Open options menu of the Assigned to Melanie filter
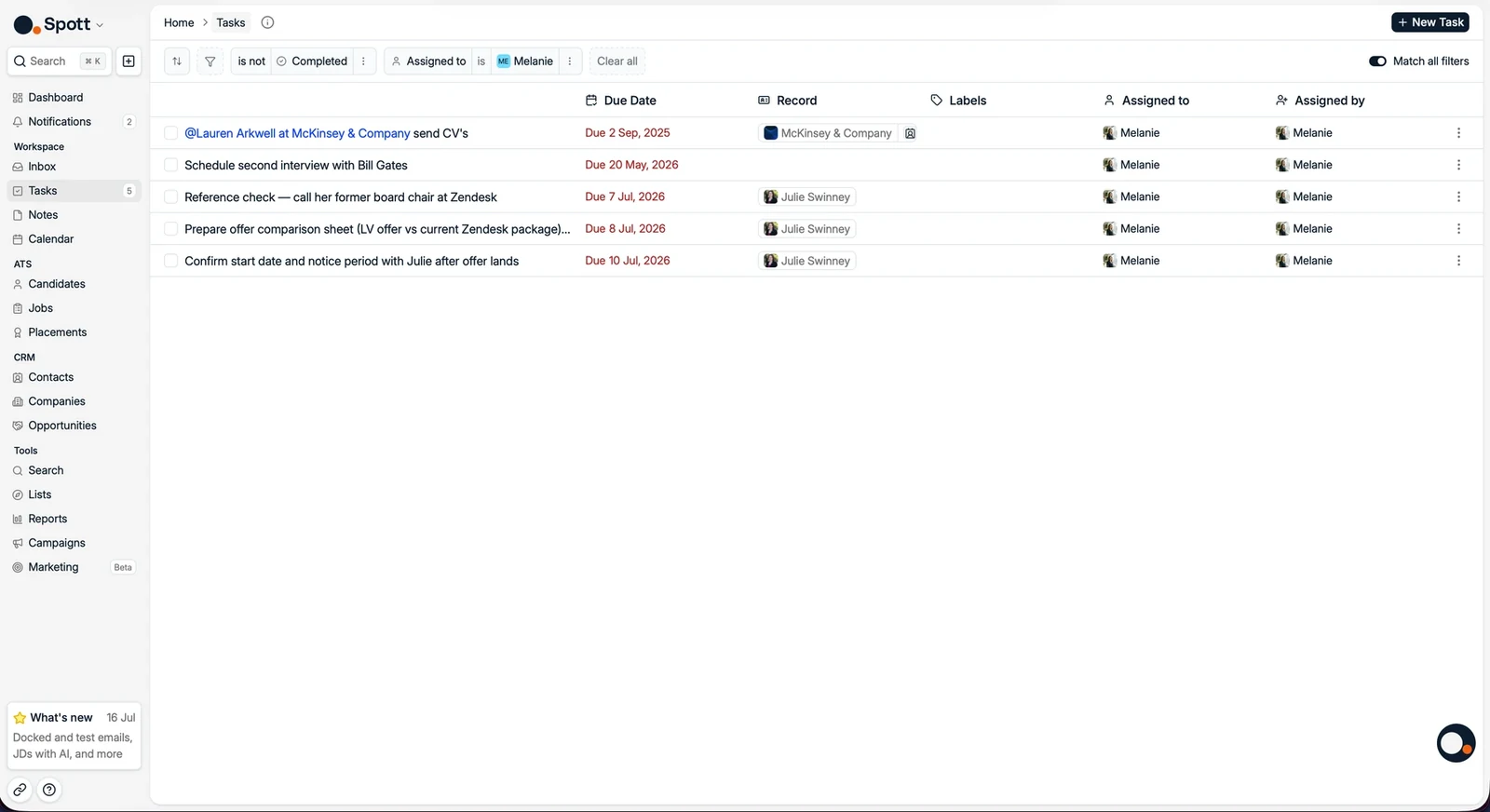 570,61
